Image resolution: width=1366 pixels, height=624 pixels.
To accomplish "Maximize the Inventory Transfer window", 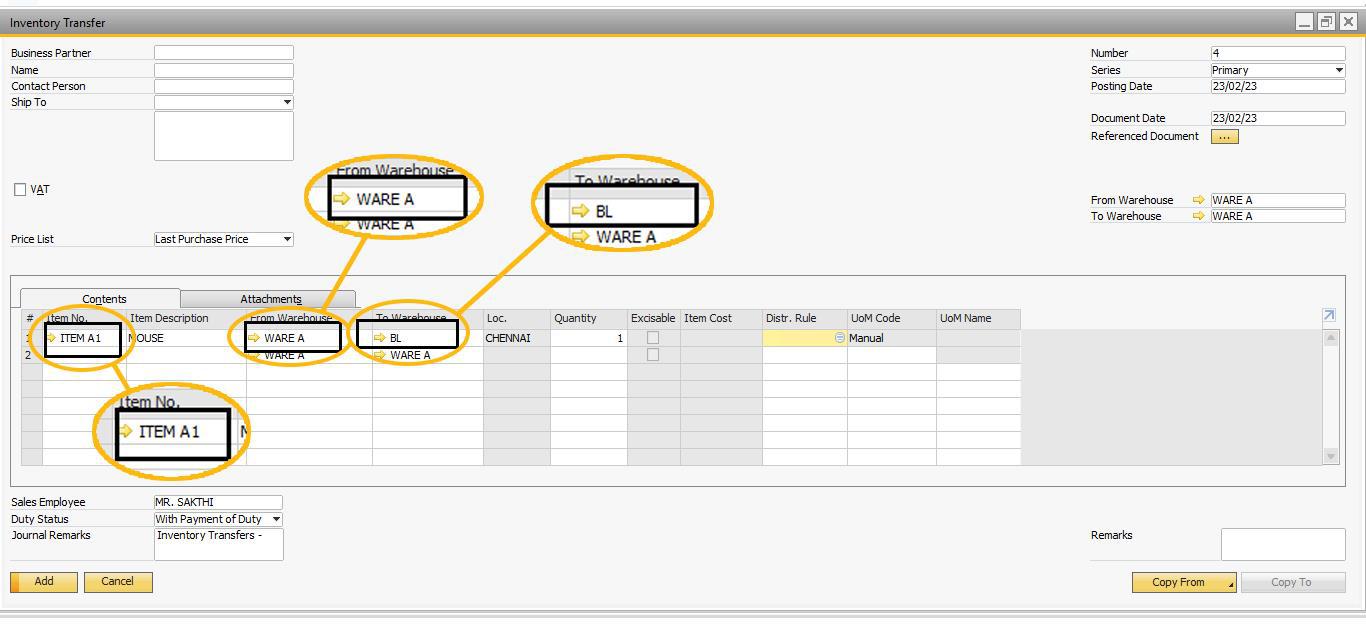I will (1326, 22).
